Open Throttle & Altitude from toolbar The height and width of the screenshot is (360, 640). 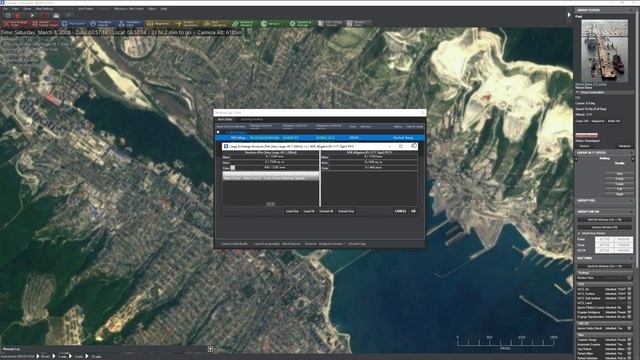(103, 24)
